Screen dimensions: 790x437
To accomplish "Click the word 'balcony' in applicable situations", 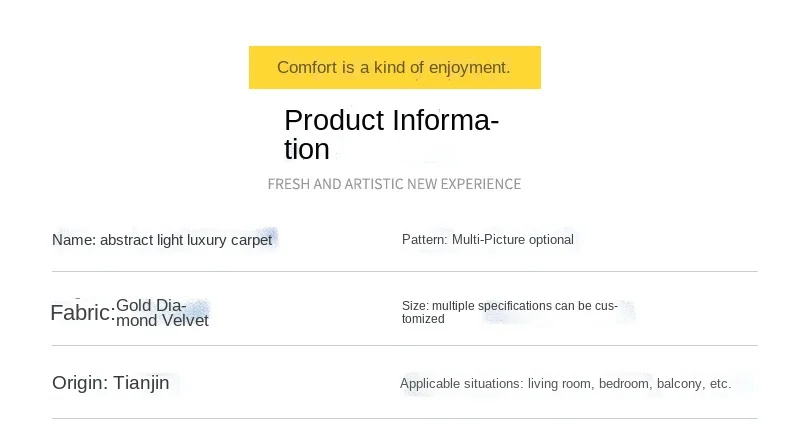I will coord(680,384).
